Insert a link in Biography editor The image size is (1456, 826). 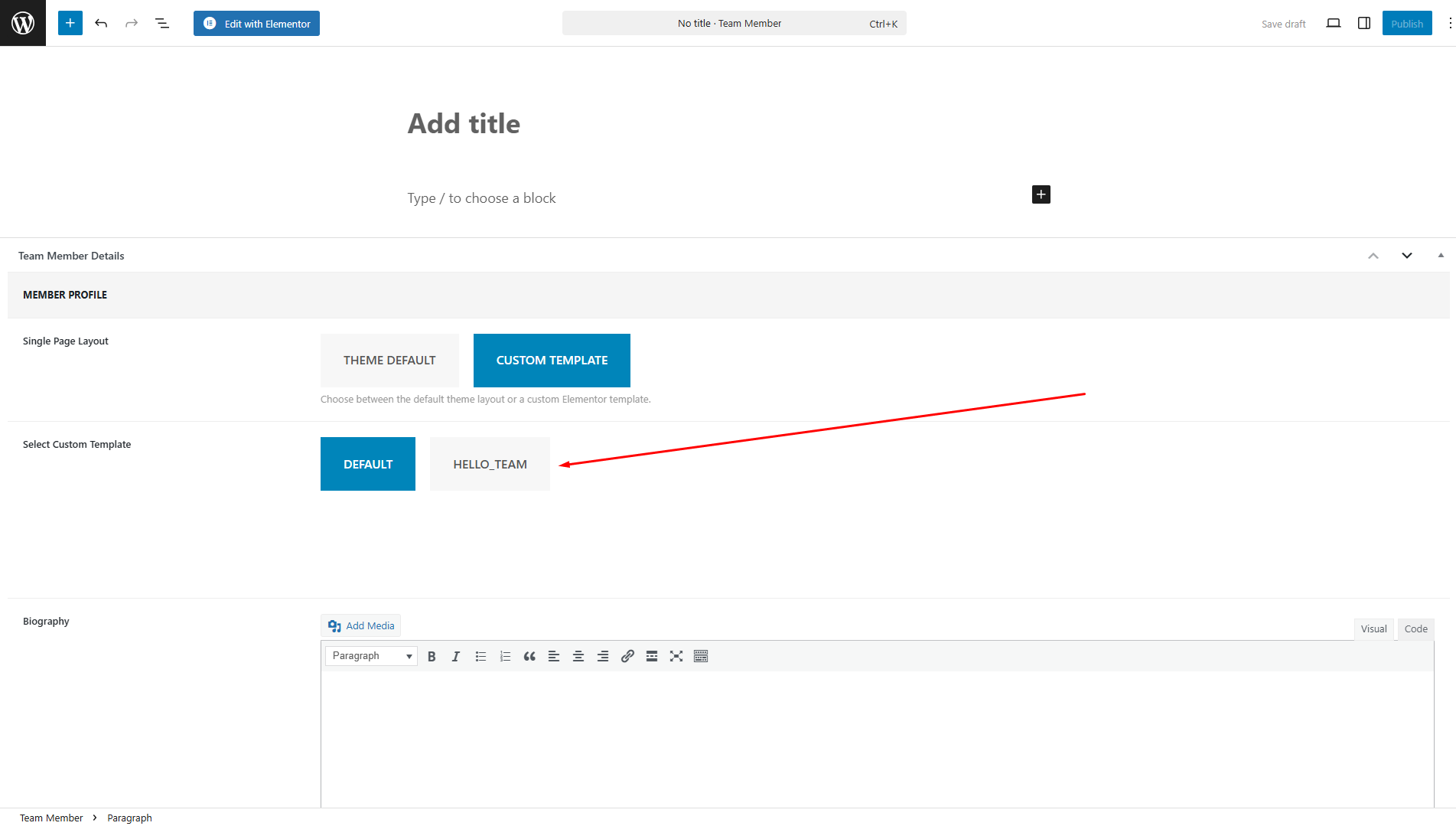click(627, 656)
